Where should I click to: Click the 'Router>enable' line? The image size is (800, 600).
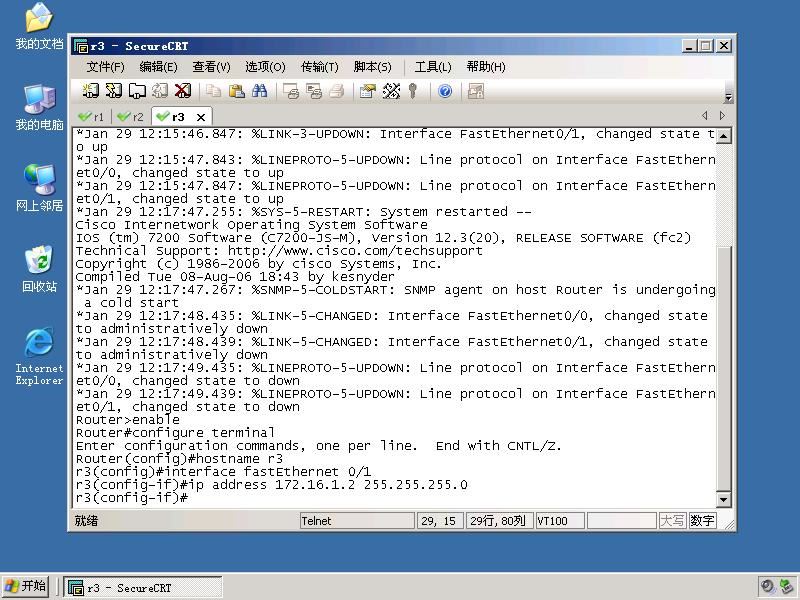pos(128,420)
